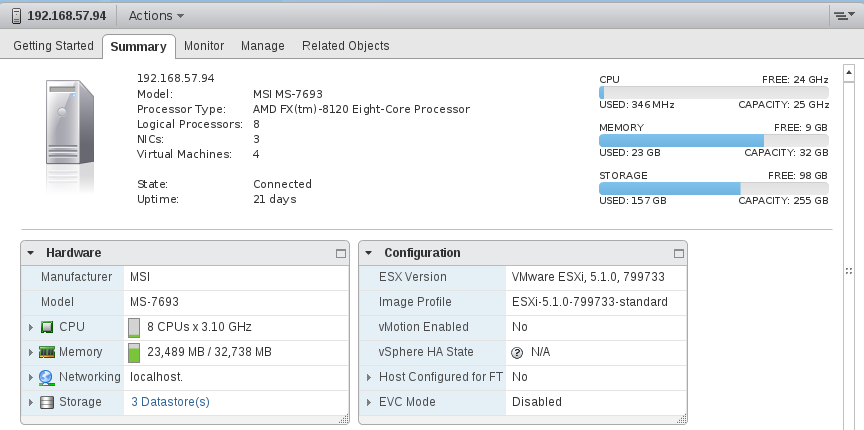Expand the CPU row details
Screen dimensions: 864x430
coord(31,327)
